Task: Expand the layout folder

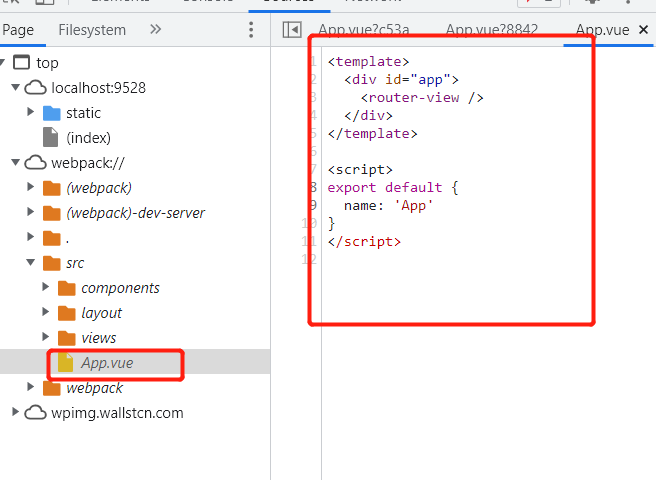Action: coord(46,312)
